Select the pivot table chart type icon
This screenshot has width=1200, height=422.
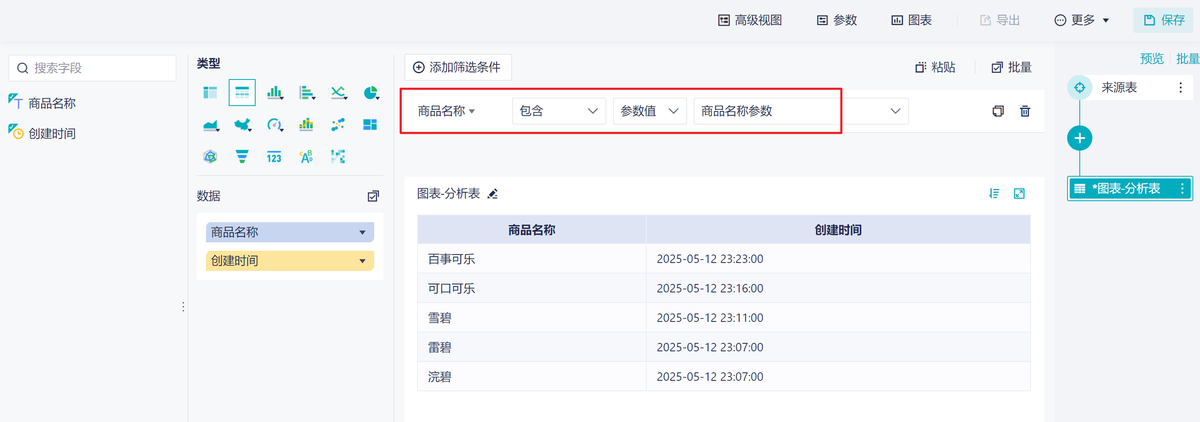[210, 93]
